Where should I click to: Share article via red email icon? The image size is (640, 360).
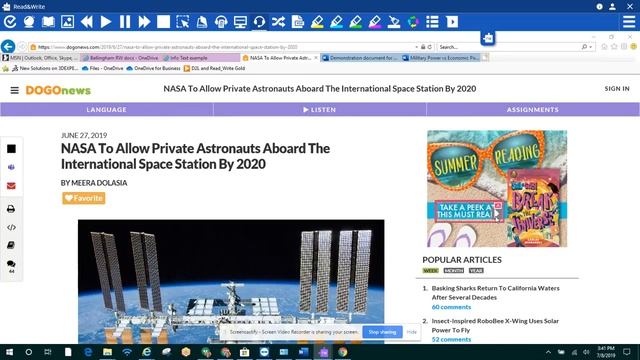11,186
